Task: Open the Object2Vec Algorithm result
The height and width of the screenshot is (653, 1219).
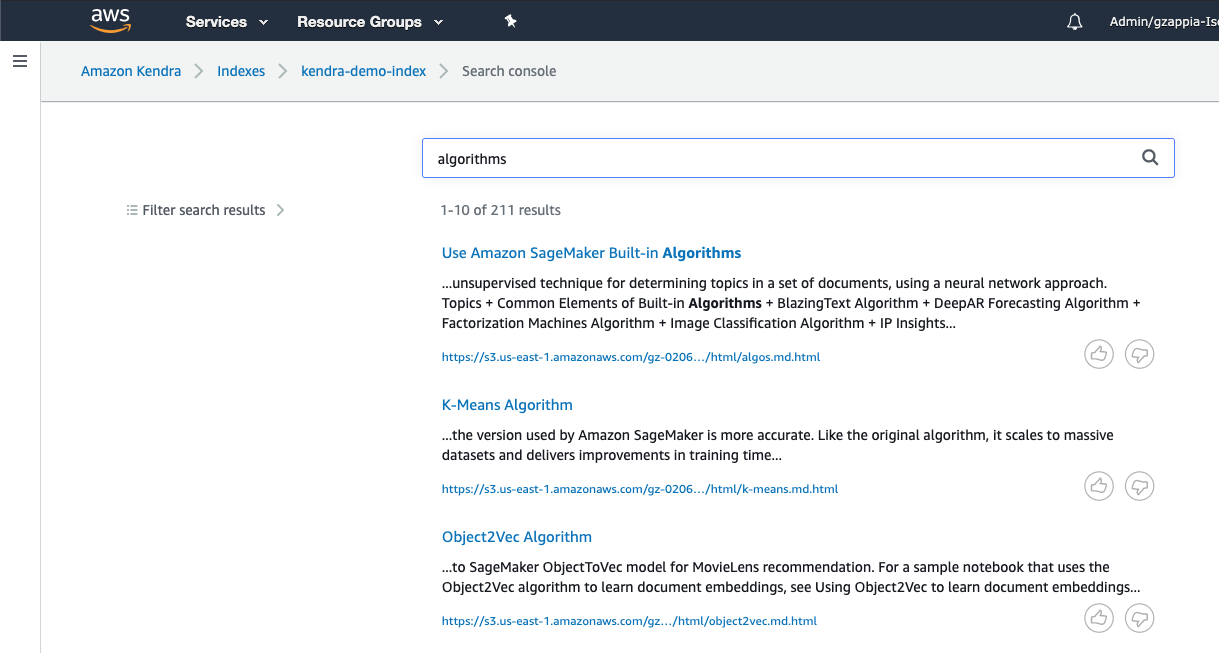Action: point(517,537)
